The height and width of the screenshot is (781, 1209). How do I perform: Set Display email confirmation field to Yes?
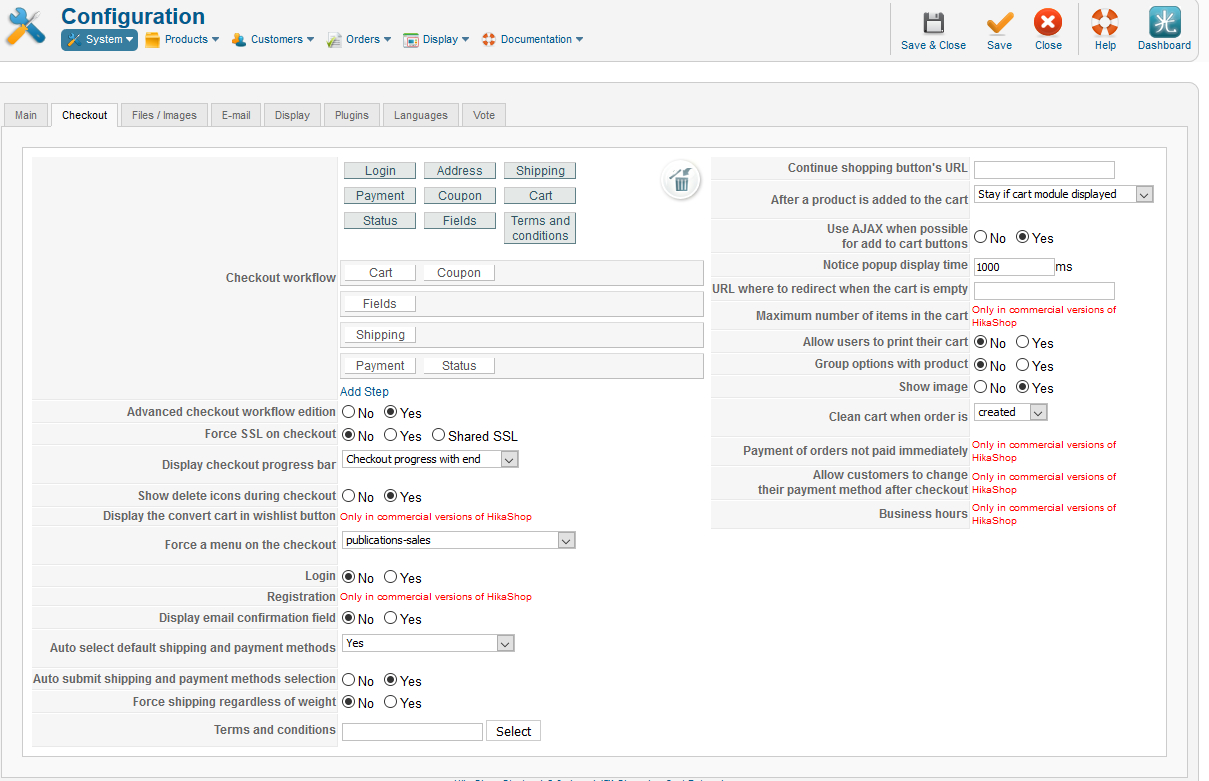pos(391,619)
